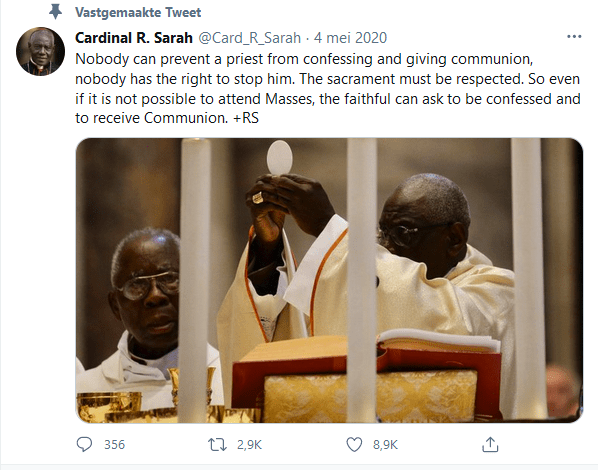The image size is (598, 470).
Task: Click the 356 replies count
Action: pyautogui.click(x=114, y=445)
